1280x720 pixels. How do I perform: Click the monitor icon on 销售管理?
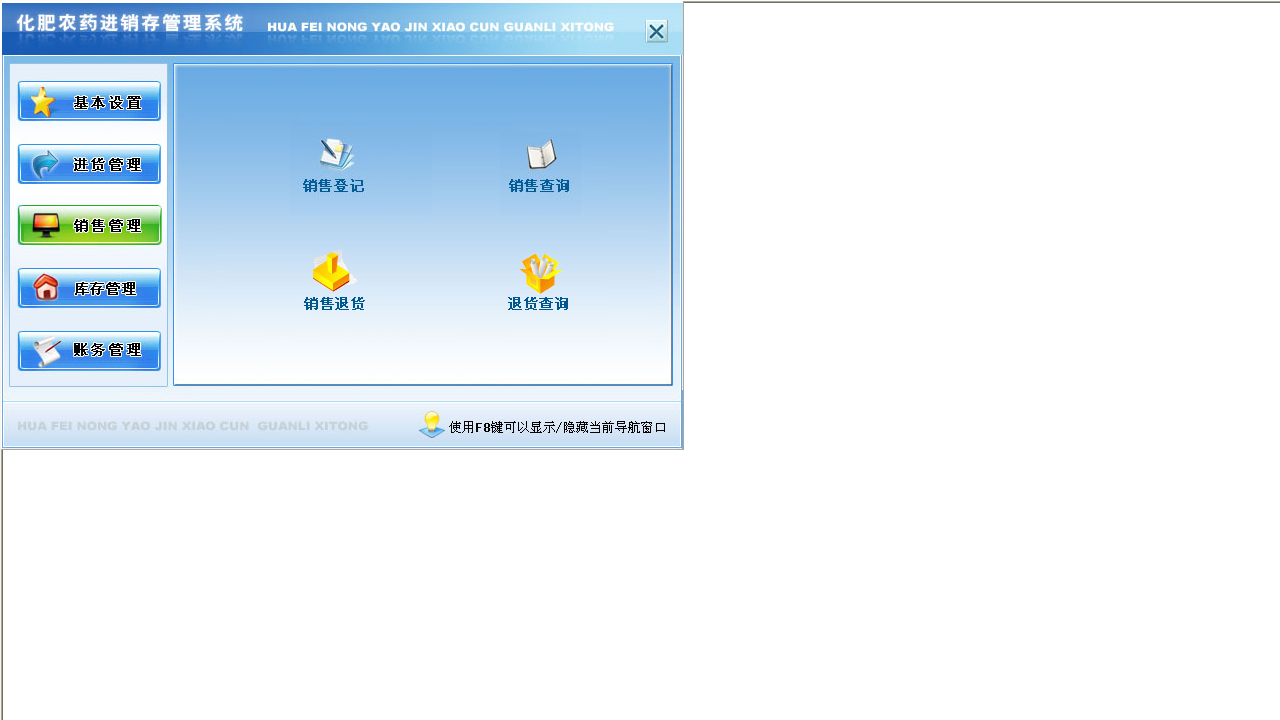[x=46, y=226]
